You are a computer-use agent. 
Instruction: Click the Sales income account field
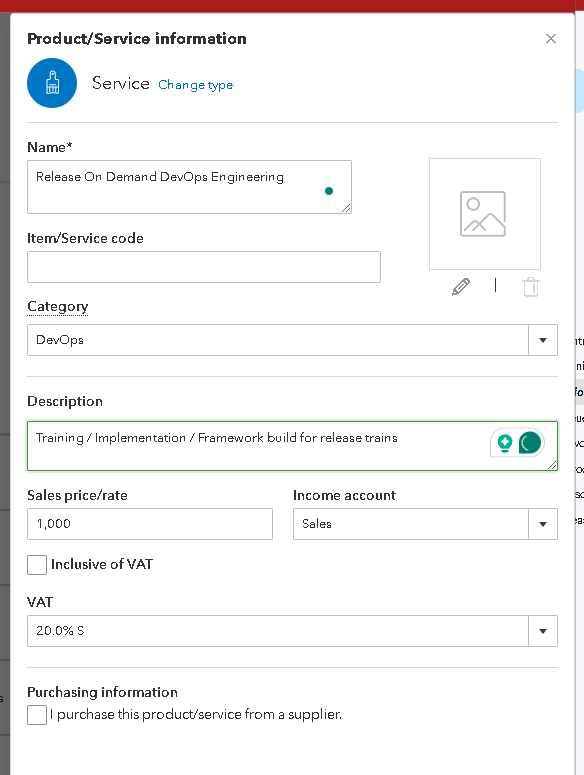411,524
